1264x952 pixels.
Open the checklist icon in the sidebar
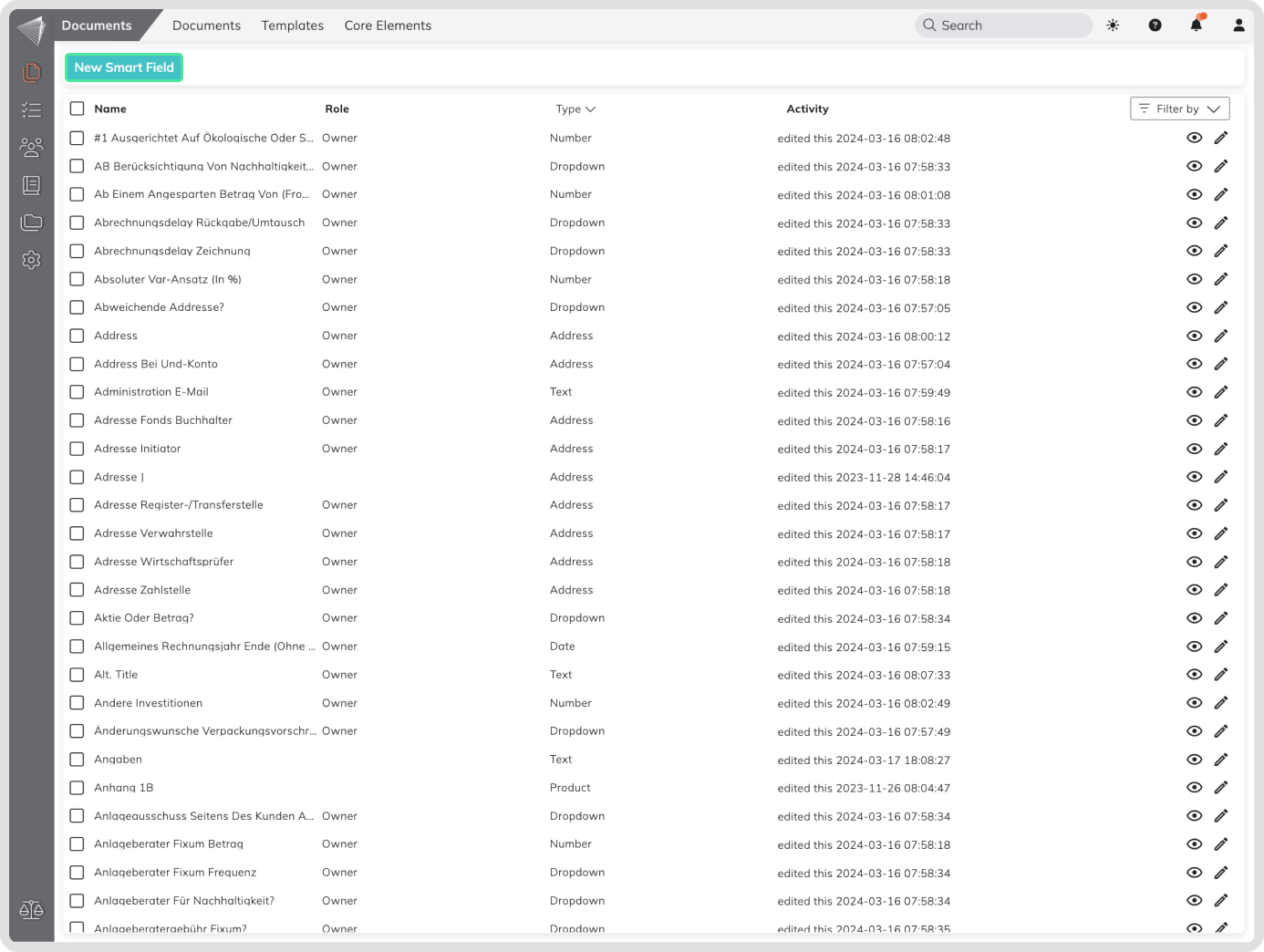(x=32, y=110)
